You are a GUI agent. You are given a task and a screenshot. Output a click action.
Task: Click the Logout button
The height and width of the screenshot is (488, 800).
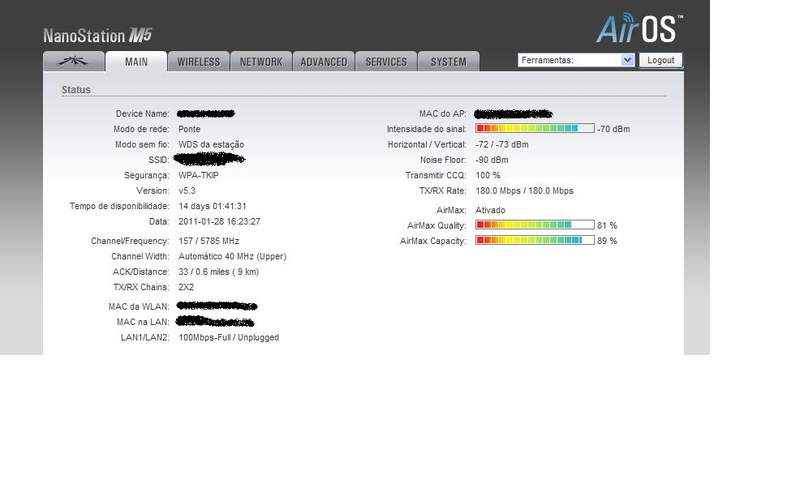[x=661, y=60]
